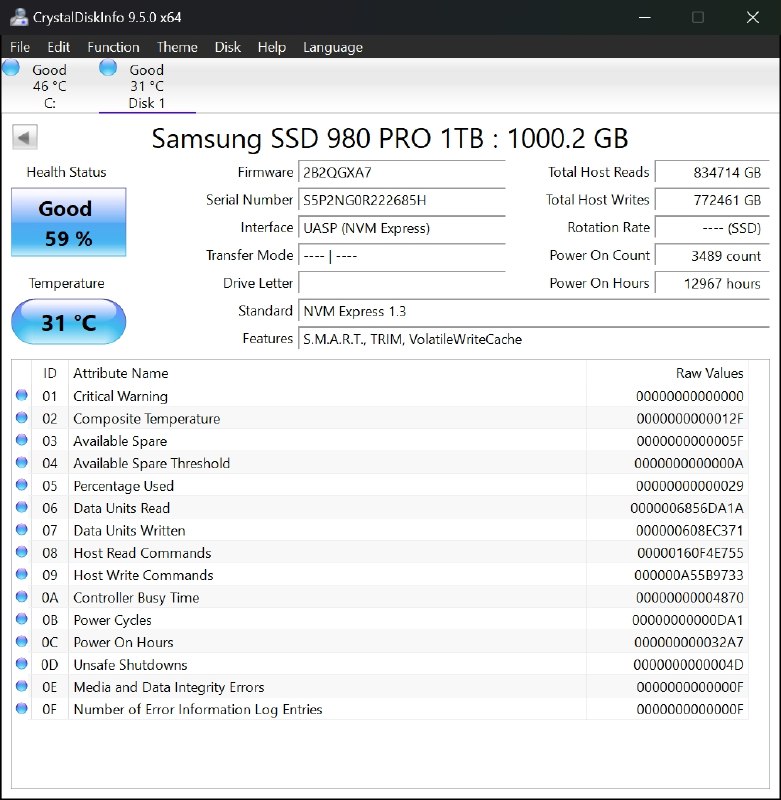This screenshot has width=781, height=800.
Task: Click the Disk 1 blue status orb
Action: coord(108,68)
